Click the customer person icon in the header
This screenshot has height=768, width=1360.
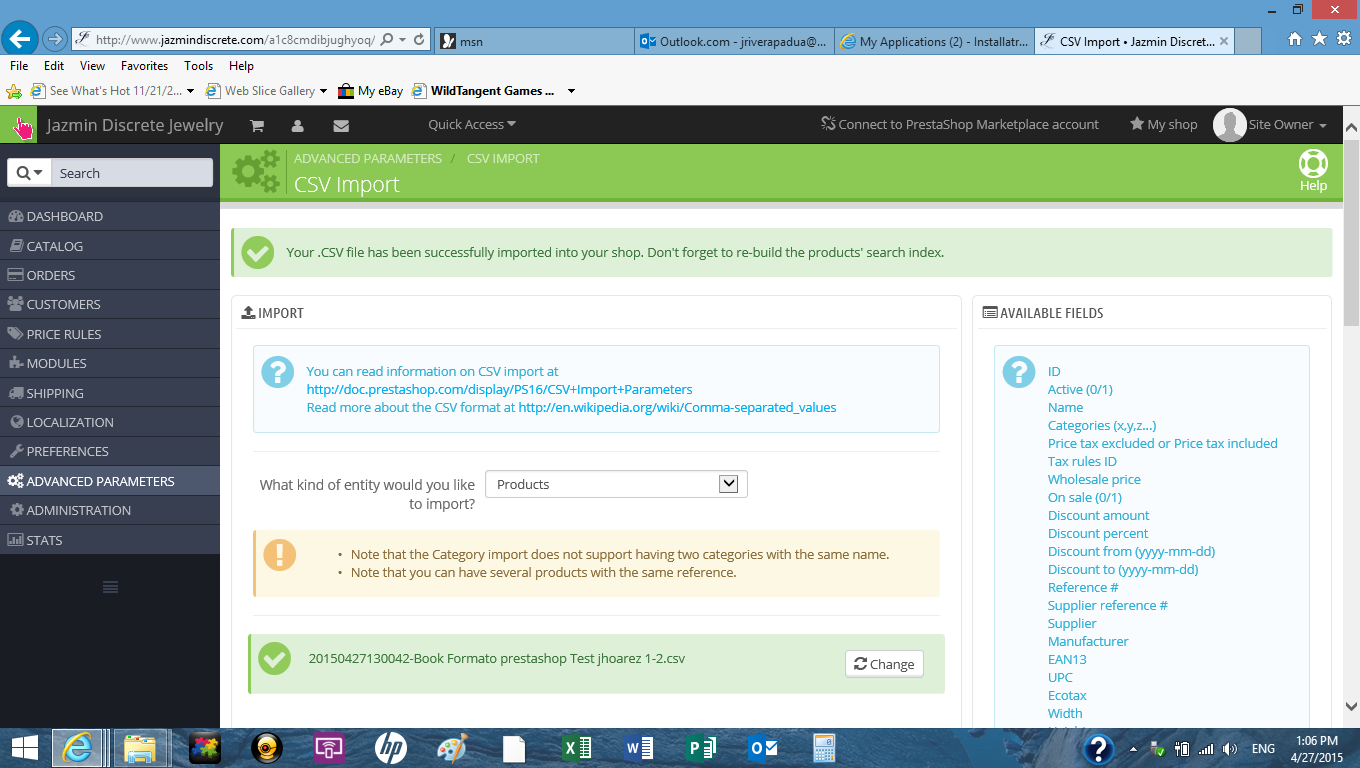[x=298, y=125]
